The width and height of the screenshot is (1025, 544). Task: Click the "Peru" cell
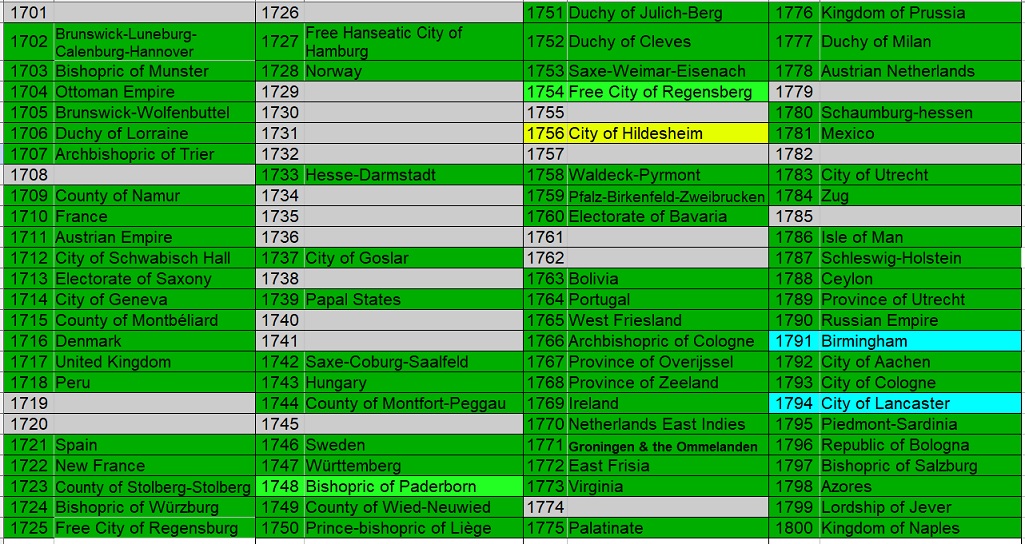154,382
